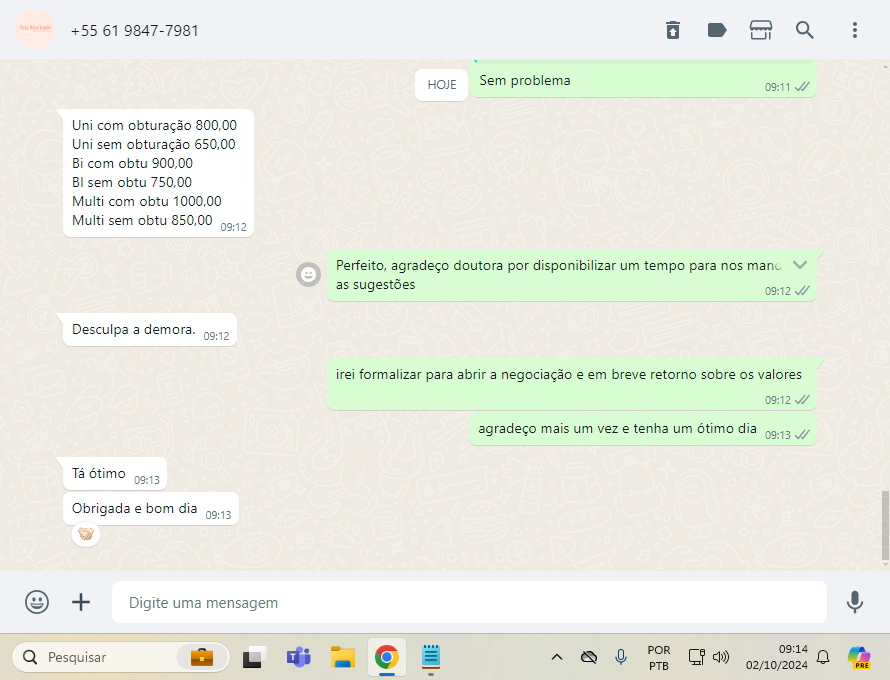
Task: React to the 'Perfeito, agradeço doutora' message
Action: tap(309, 274)
